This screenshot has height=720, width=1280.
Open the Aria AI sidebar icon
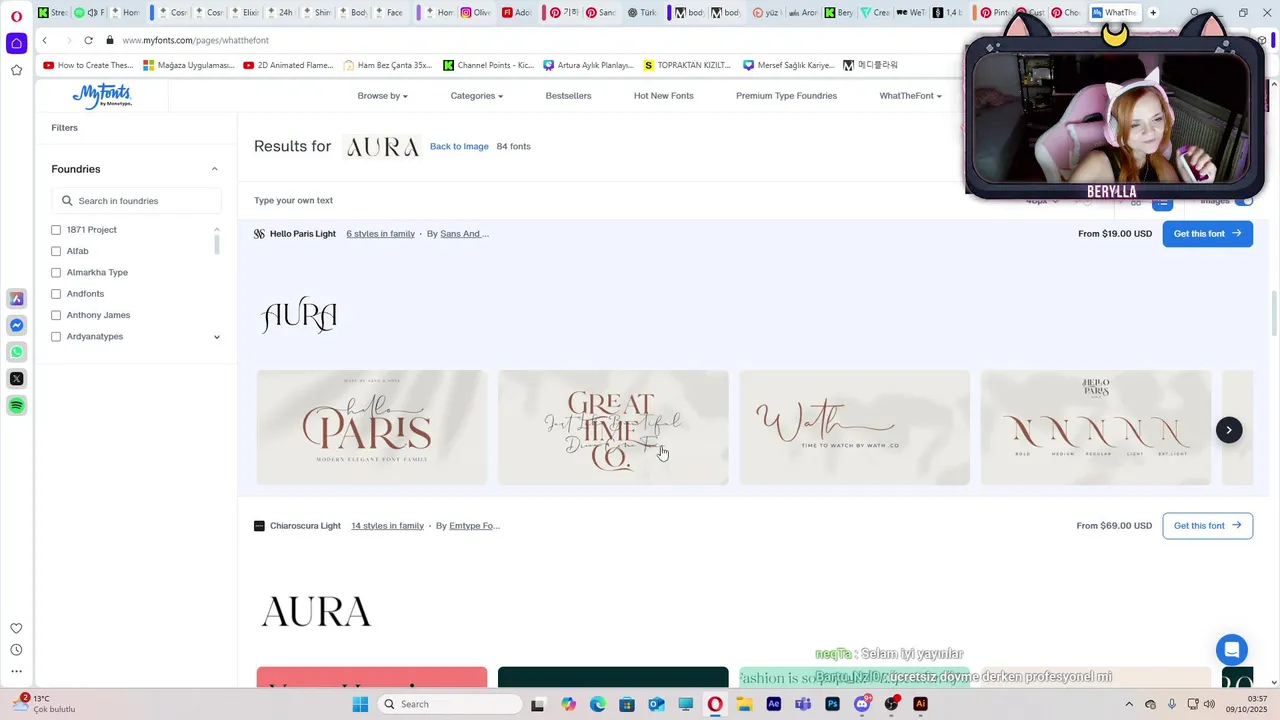tap(16, 299)
